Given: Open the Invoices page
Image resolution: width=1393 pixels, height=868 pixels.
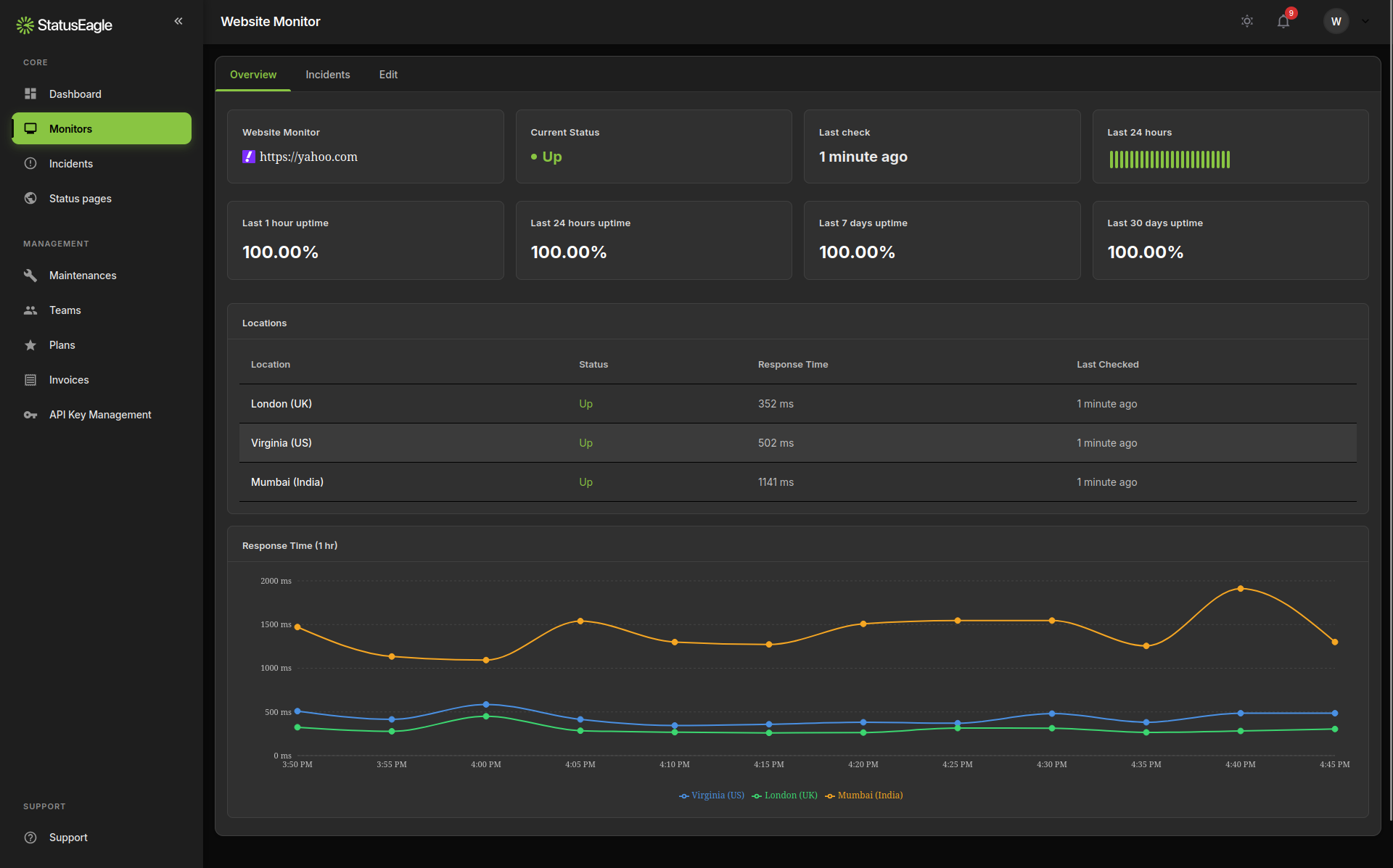Looking at the screenshot, I should click(67, 379).
